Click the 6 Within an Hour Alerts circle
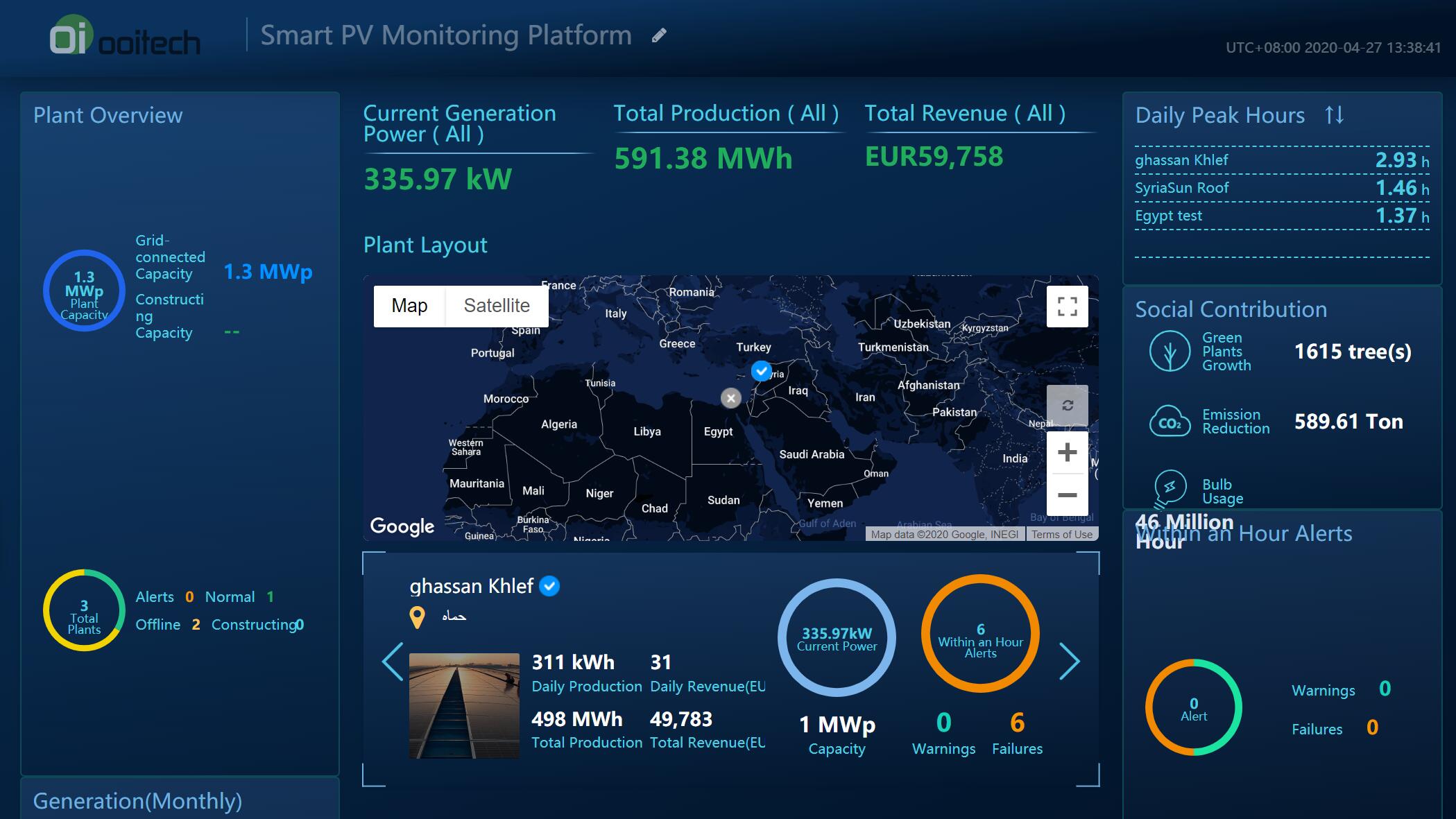Screen dimensions: 1456x819 click(980, 634)
